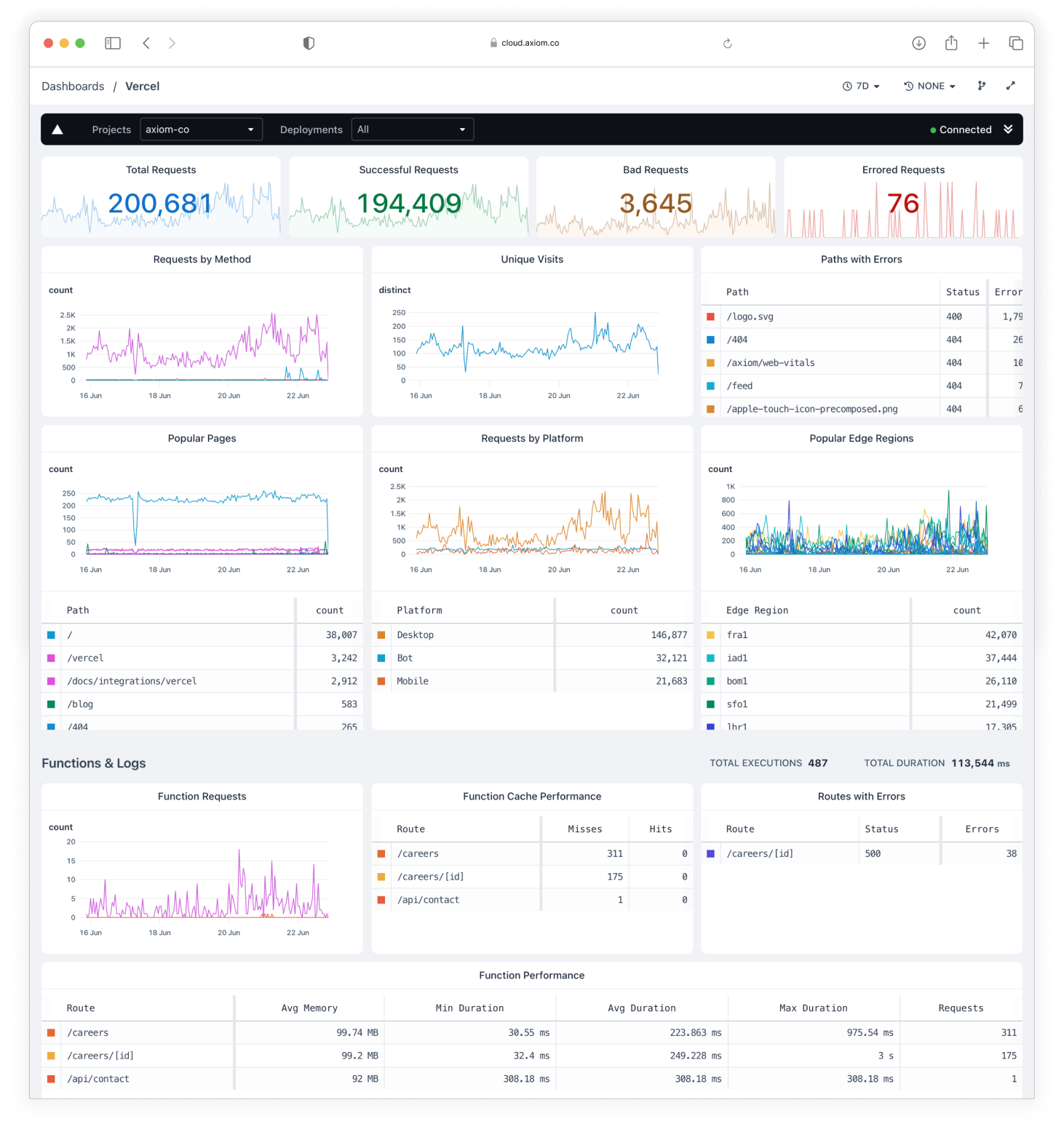Click the Errored Requests 76 card

903,197
